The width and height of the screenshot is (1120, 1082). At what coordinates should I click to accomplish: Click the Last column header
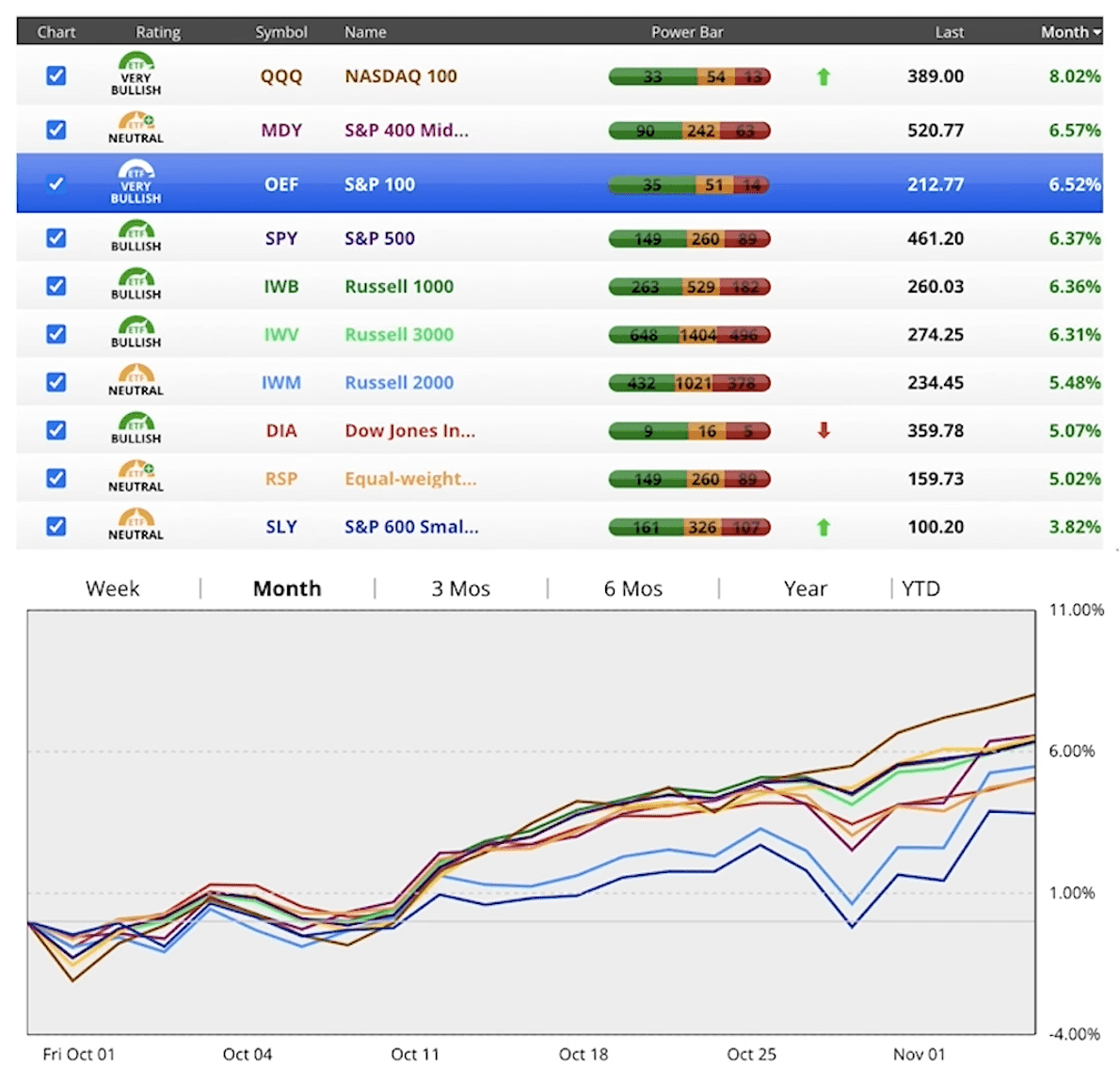(x=950, y=32)
